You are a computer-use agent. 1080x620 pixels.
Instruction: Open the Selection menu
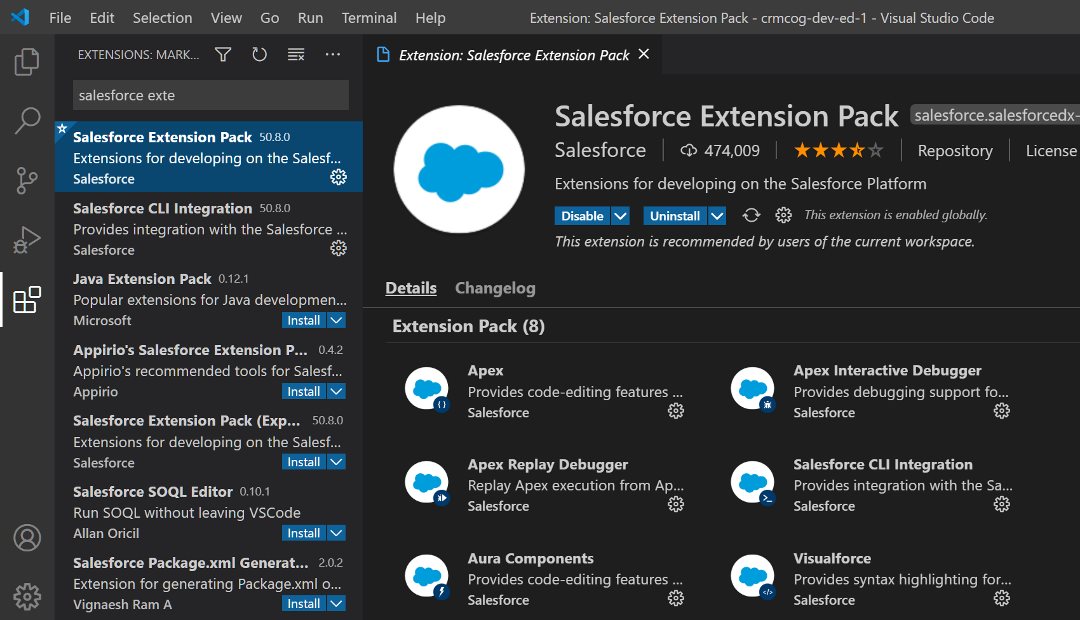[x=163, y=18]
